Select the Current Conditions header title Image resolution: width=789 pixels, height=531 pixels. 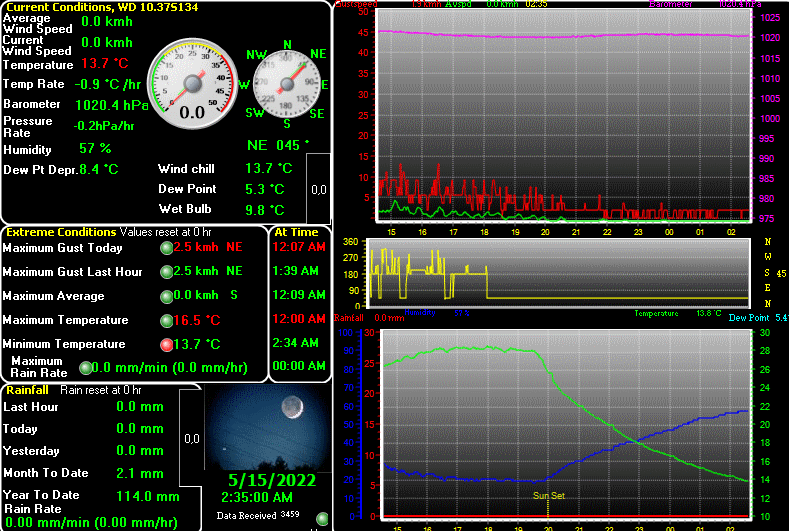(102, 7)
